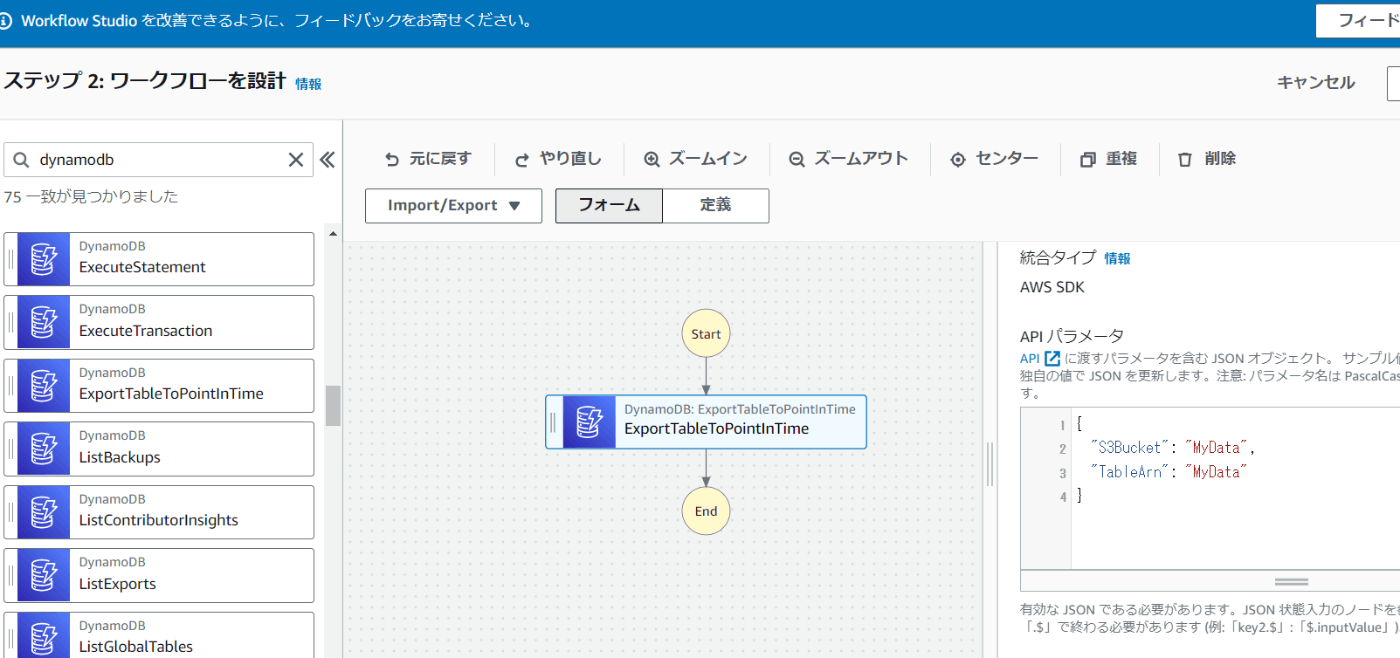Screen dimensions: 1400x658
Task: Click line number 4 in the JSON editor
Action: tap(1062, 496)
